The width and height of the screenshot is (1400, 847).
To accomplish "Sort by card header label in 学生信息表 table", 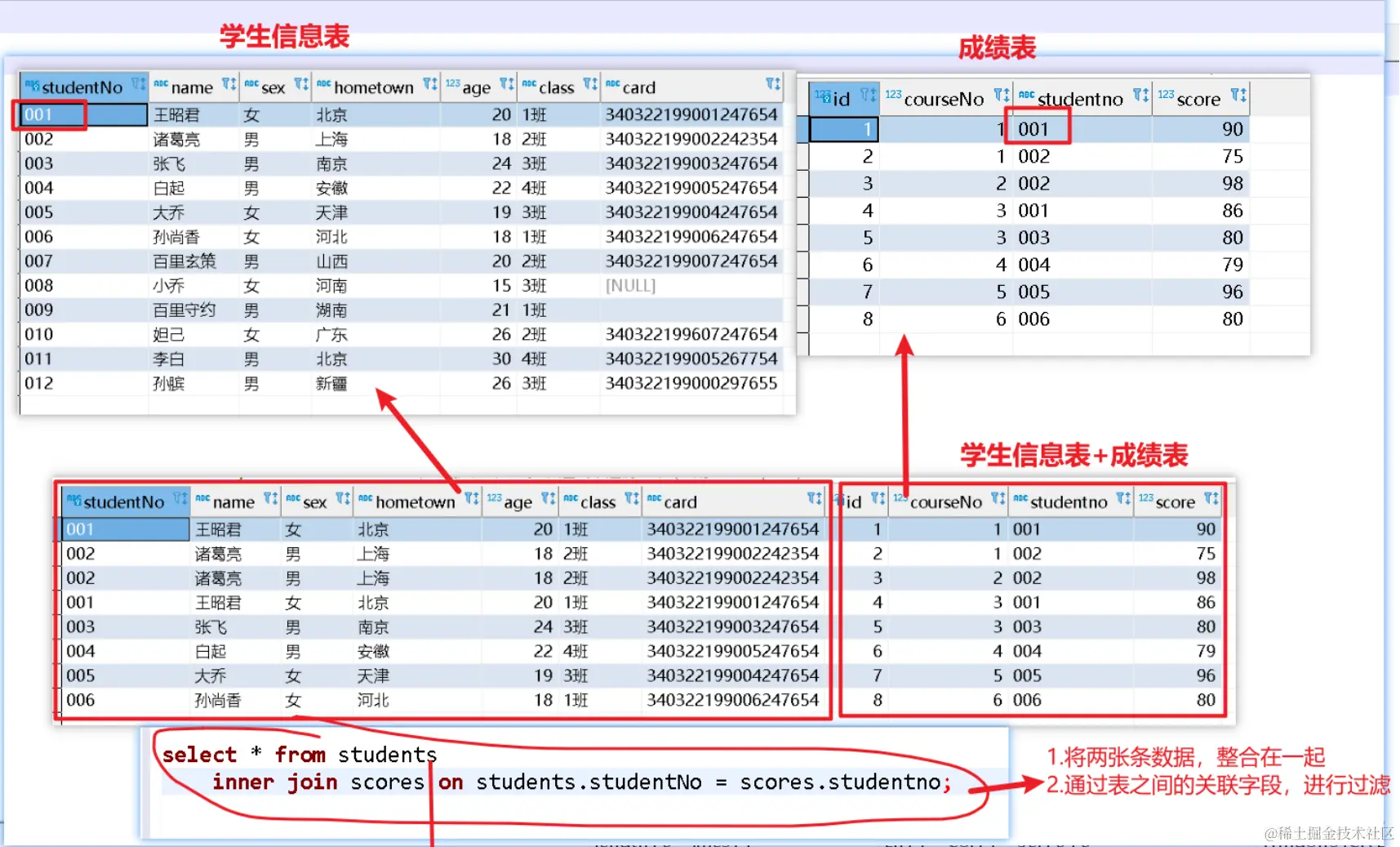I will tap(639, 87).
